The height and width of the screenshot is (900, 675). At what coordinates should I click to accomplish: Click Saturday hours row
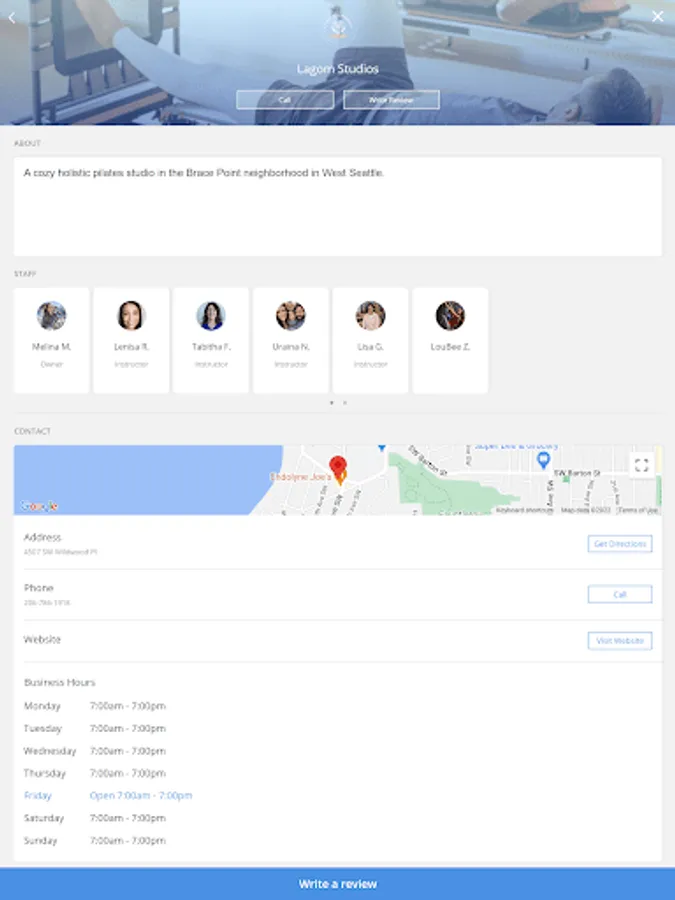[x=95, y=818]
